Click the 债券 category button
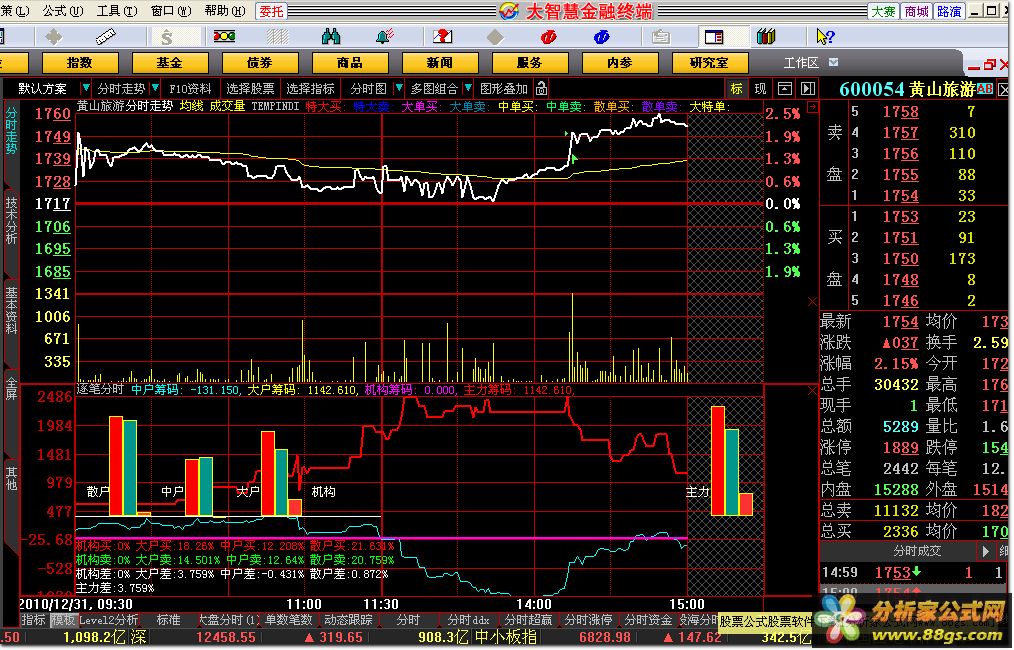Screen dimensions: 1014x650 coord(259,63)
